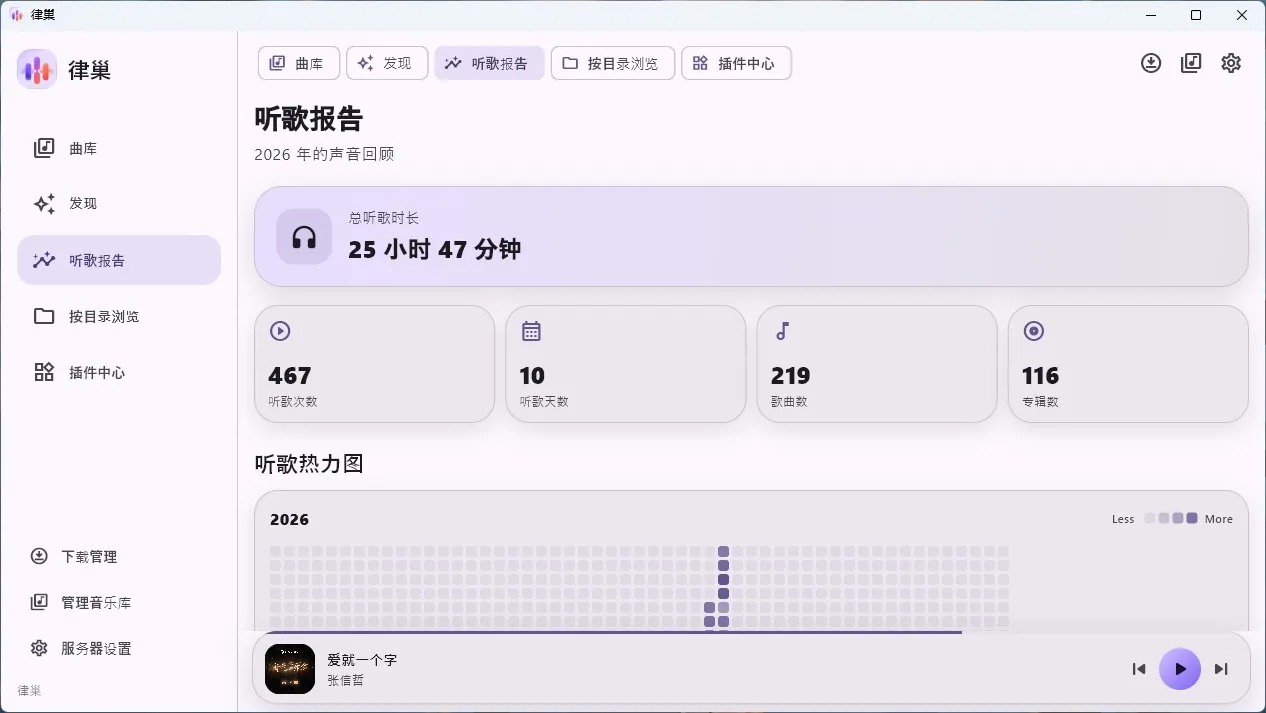1266x713 pixels.
Task: Skip to the next track
Action: coord(1221,669)
